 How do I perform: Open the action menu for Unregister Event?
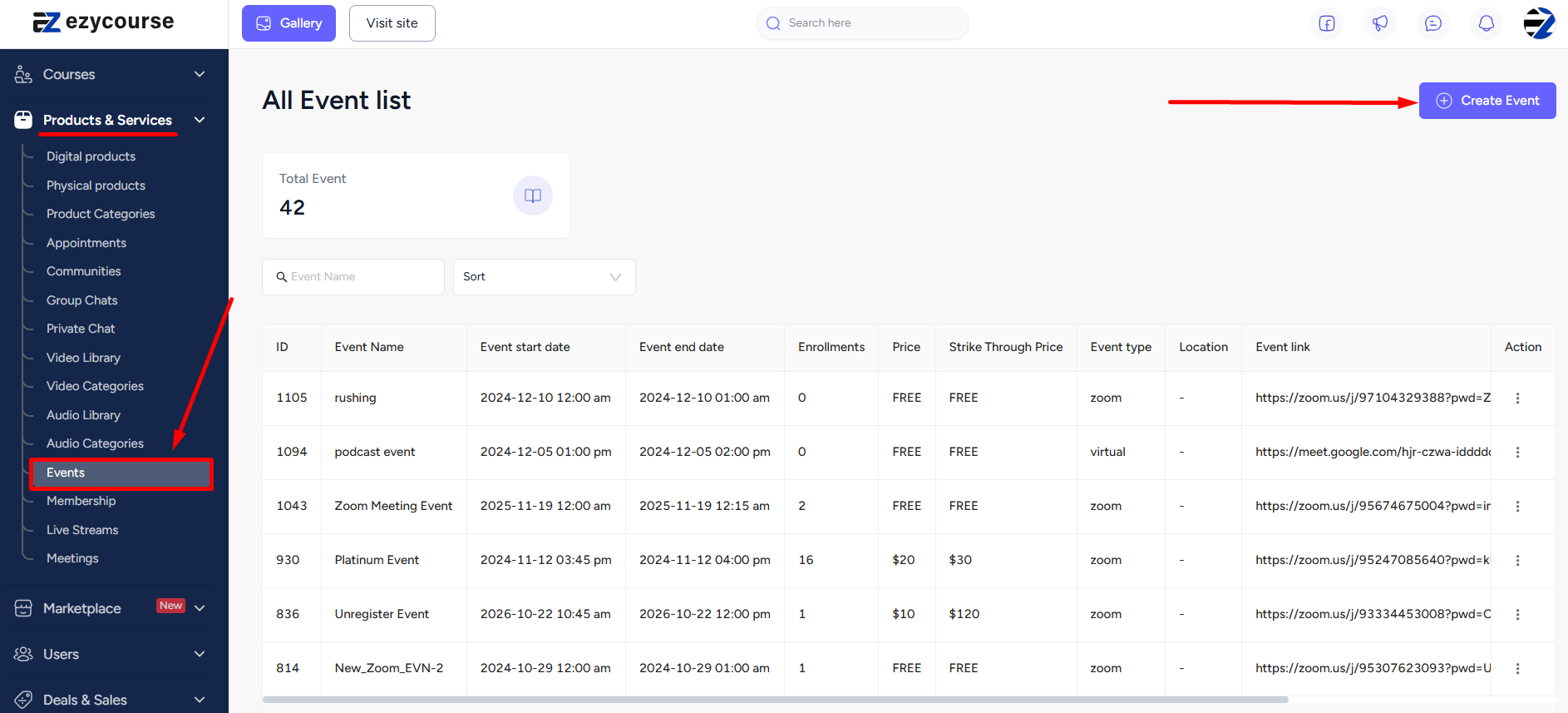tap(1517, 614)
